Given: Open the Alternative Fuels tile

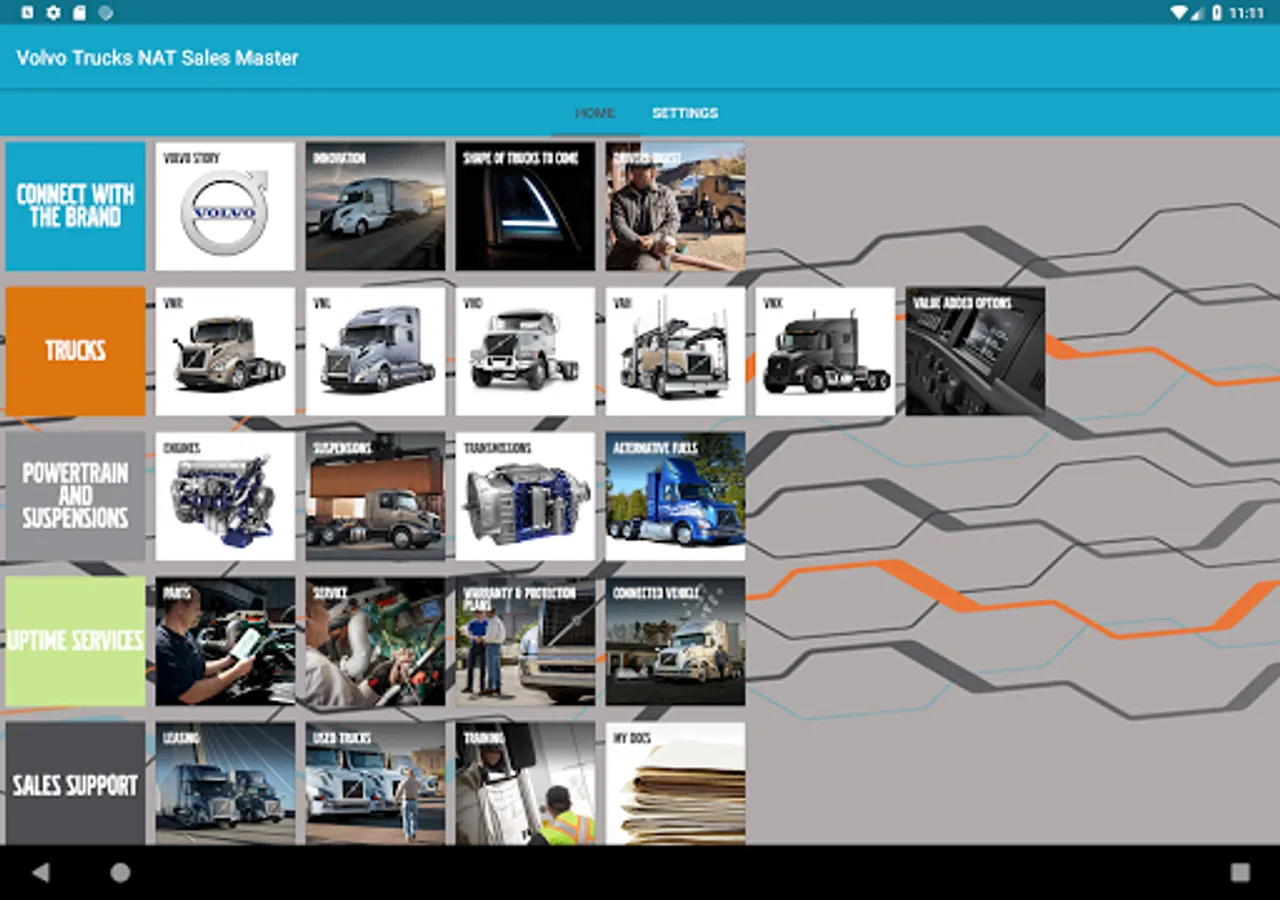Looking at the screenshot, I should click(x=675, y=496).
